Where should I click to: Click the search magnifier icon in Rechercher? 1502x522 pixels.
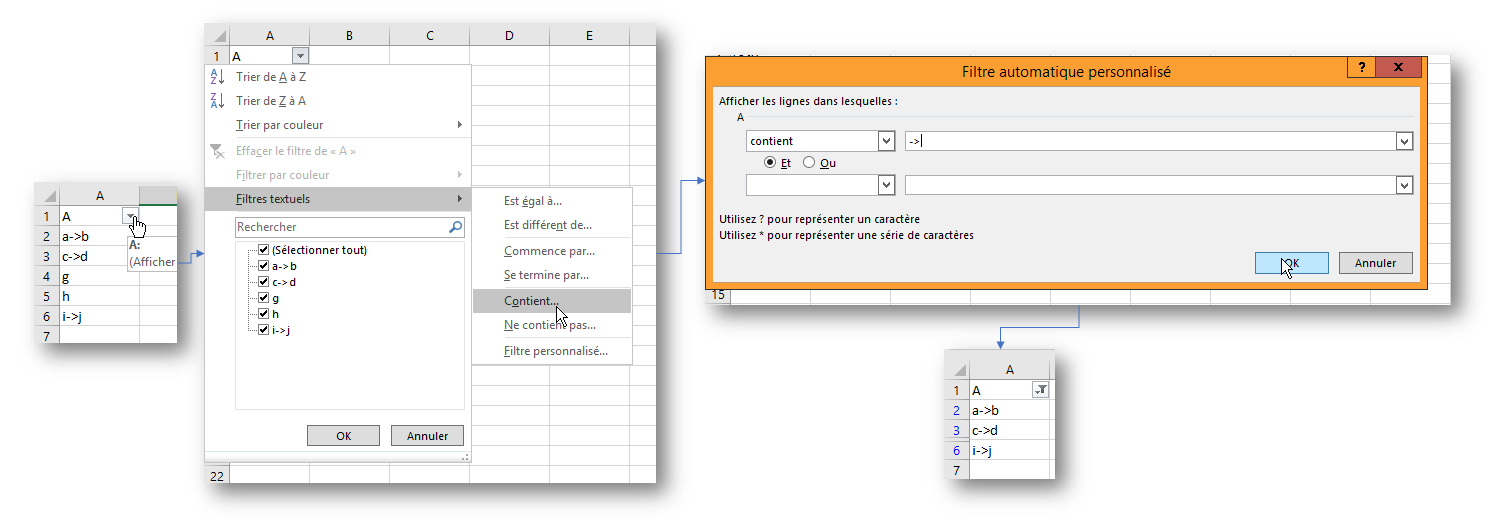coord(456,227)
